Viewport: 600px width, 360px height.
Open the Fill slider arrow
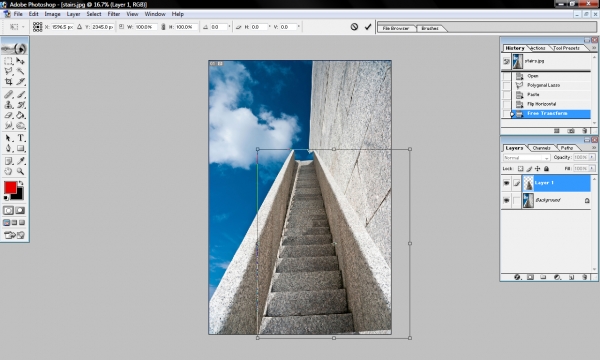coord(592,168)
